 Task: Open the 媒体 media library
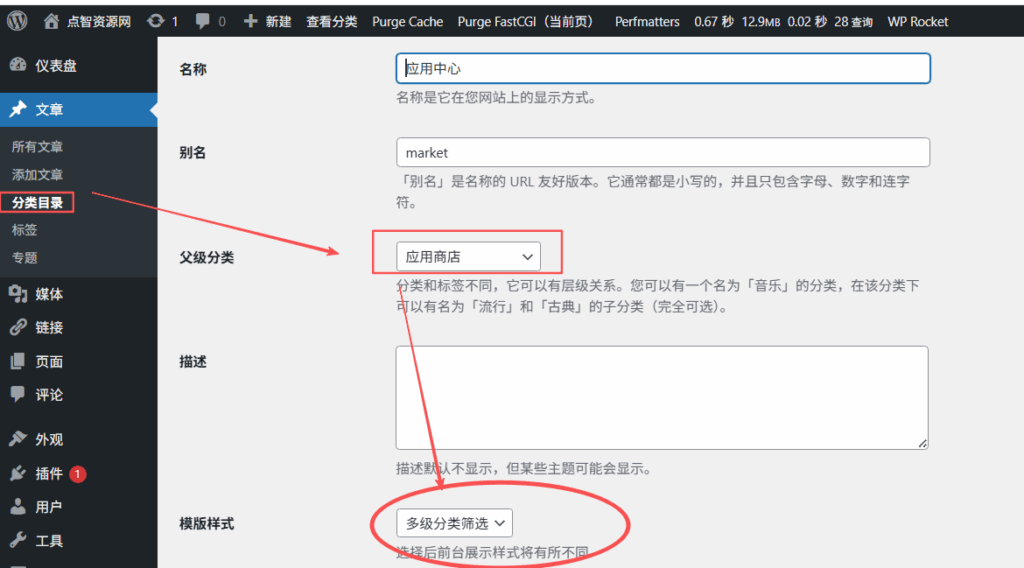tap(49, 294)
